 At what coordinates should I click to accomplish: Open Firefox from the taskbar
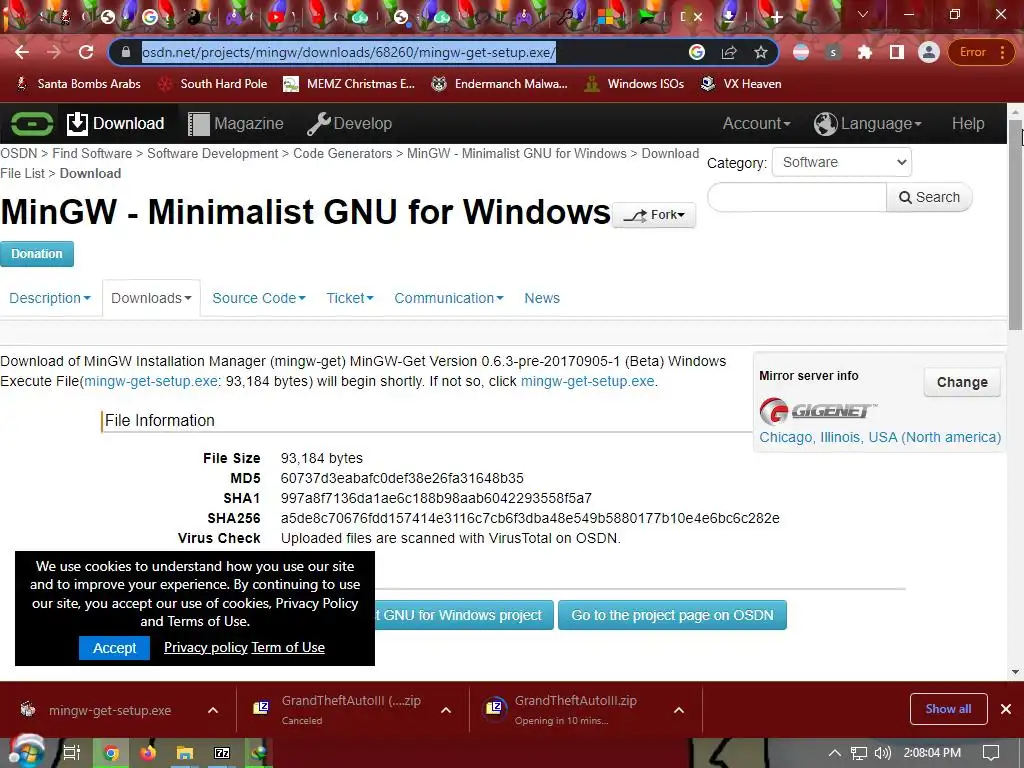[x=148, y=753]
